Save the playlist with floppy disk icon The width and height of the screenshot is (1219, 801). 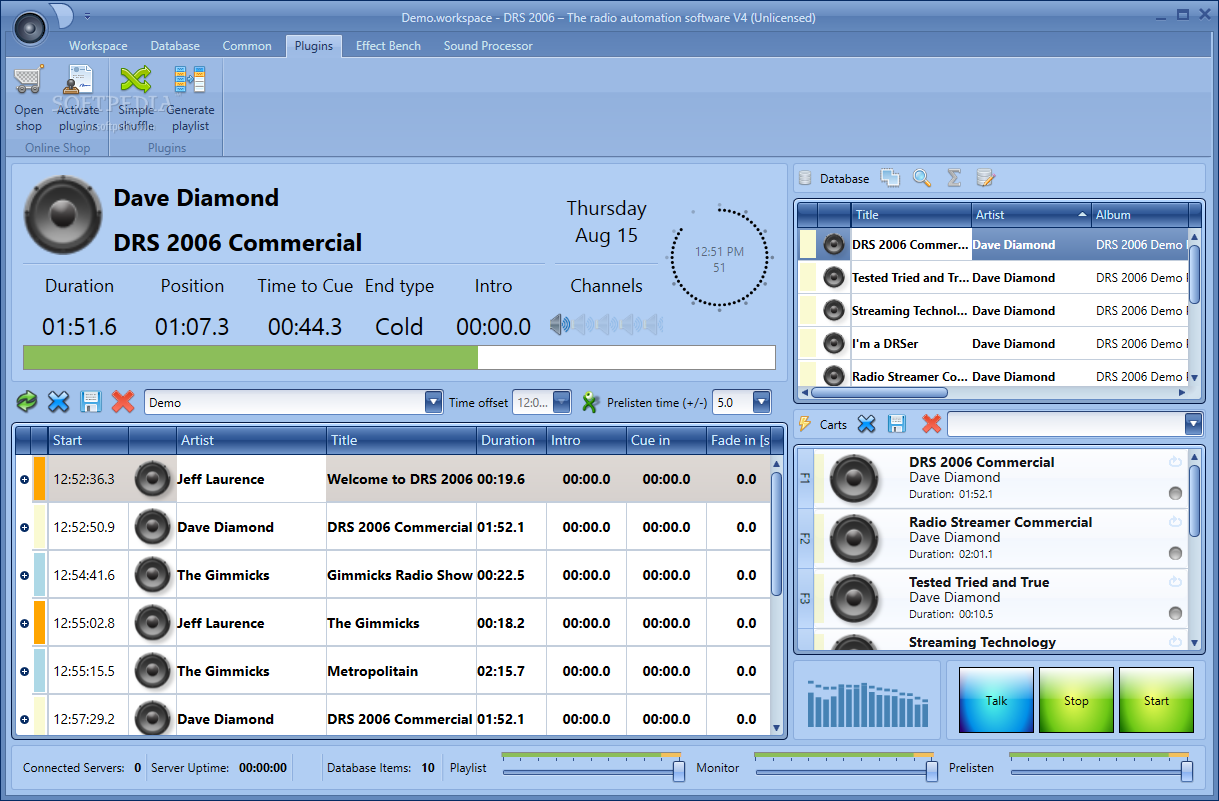(91, 402)
